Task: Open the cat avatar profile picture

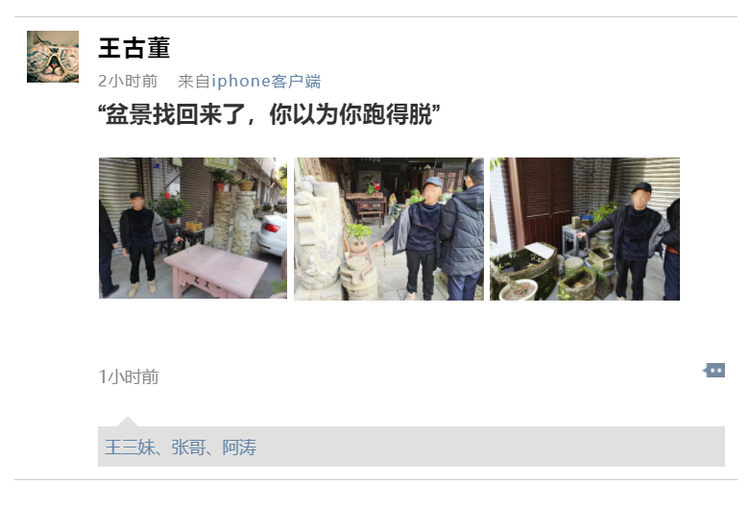Action: click(53, 57)
